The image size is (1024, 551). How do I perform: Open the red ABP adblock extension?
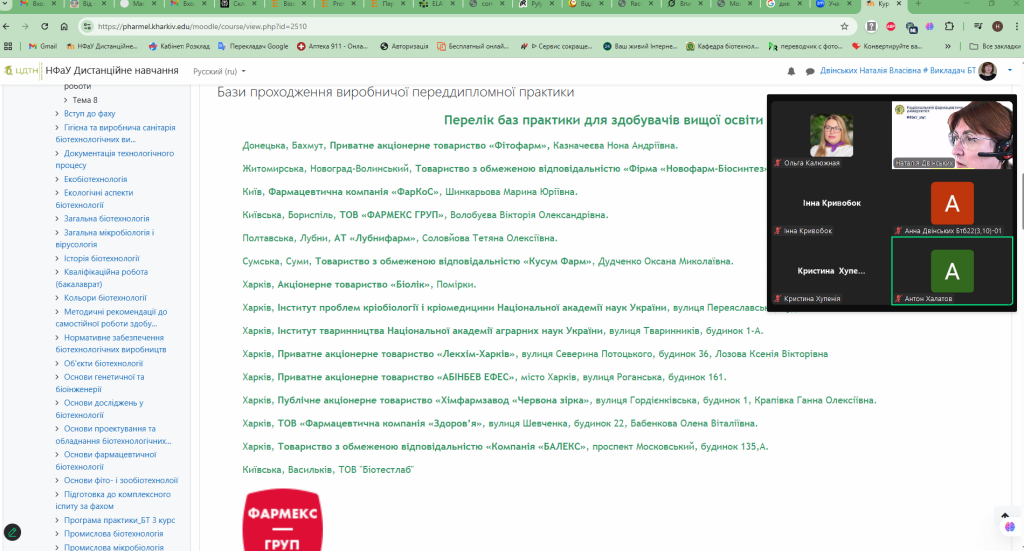[891, 27]
